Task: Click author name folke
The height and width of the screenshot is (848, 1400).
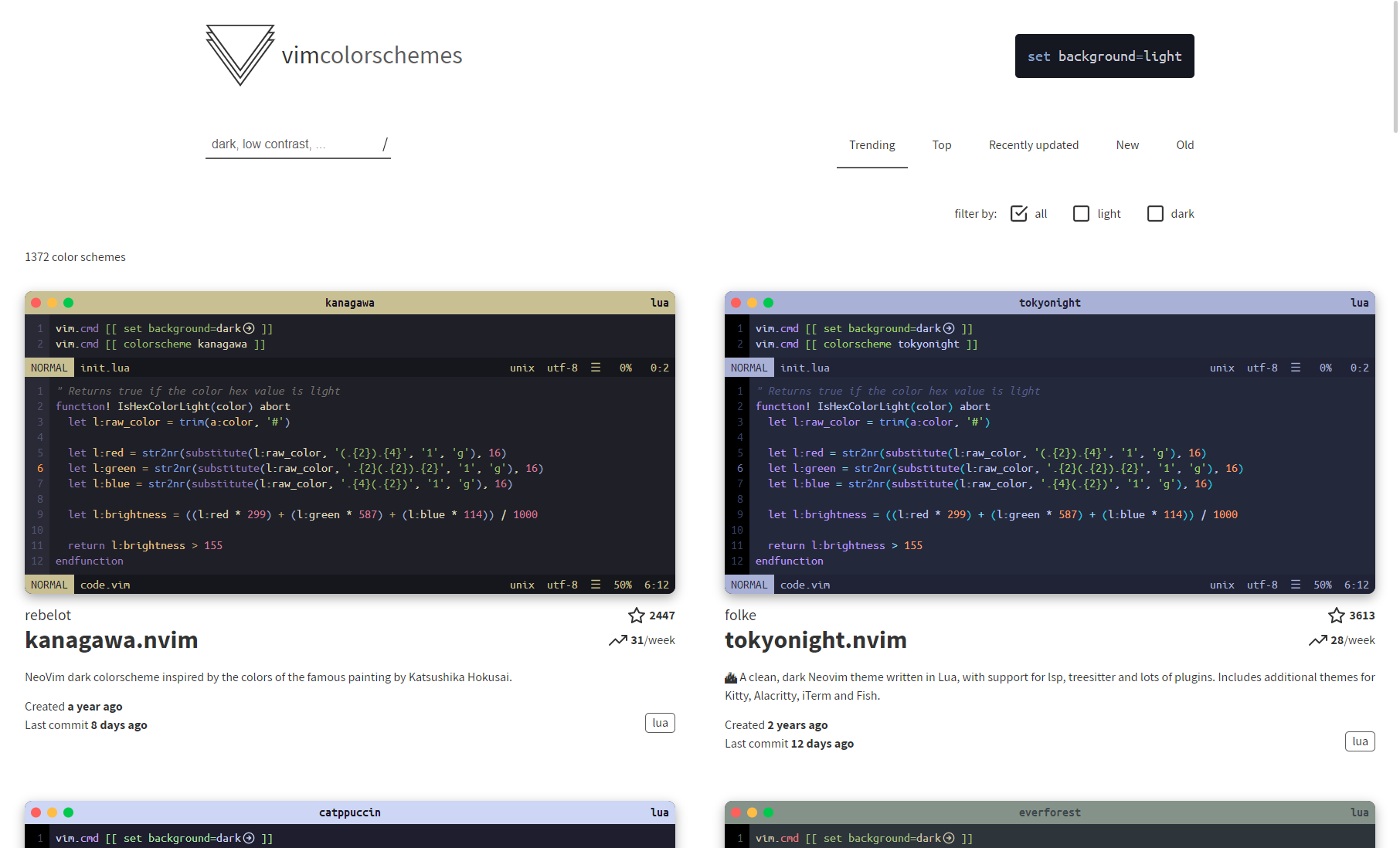Action: (740, 616)
